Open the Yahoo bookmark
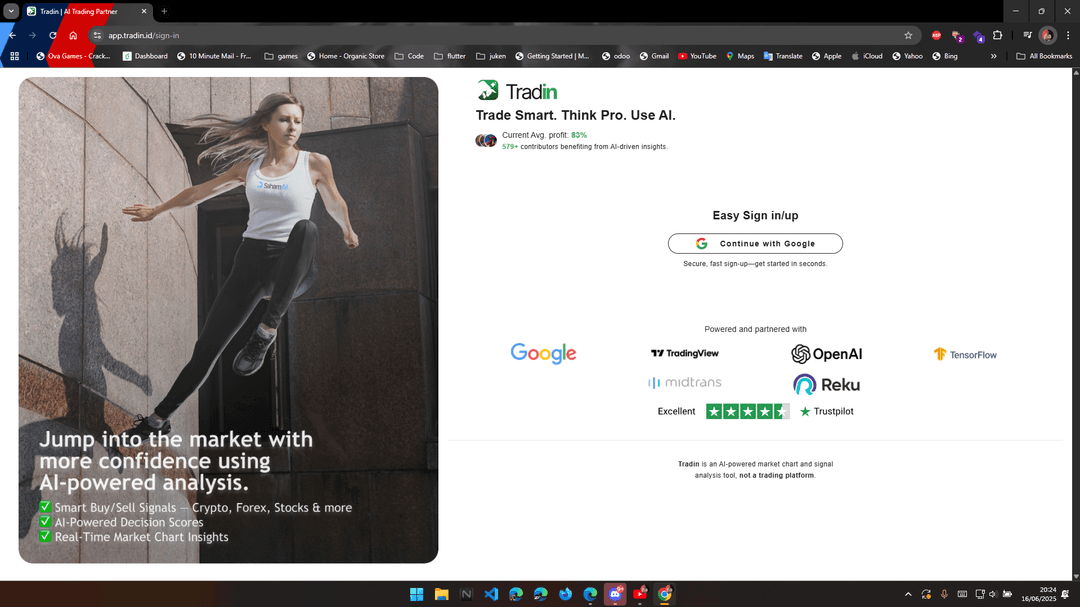The image size is (1080, 607). pyautogui.click(x=908, y=56)
